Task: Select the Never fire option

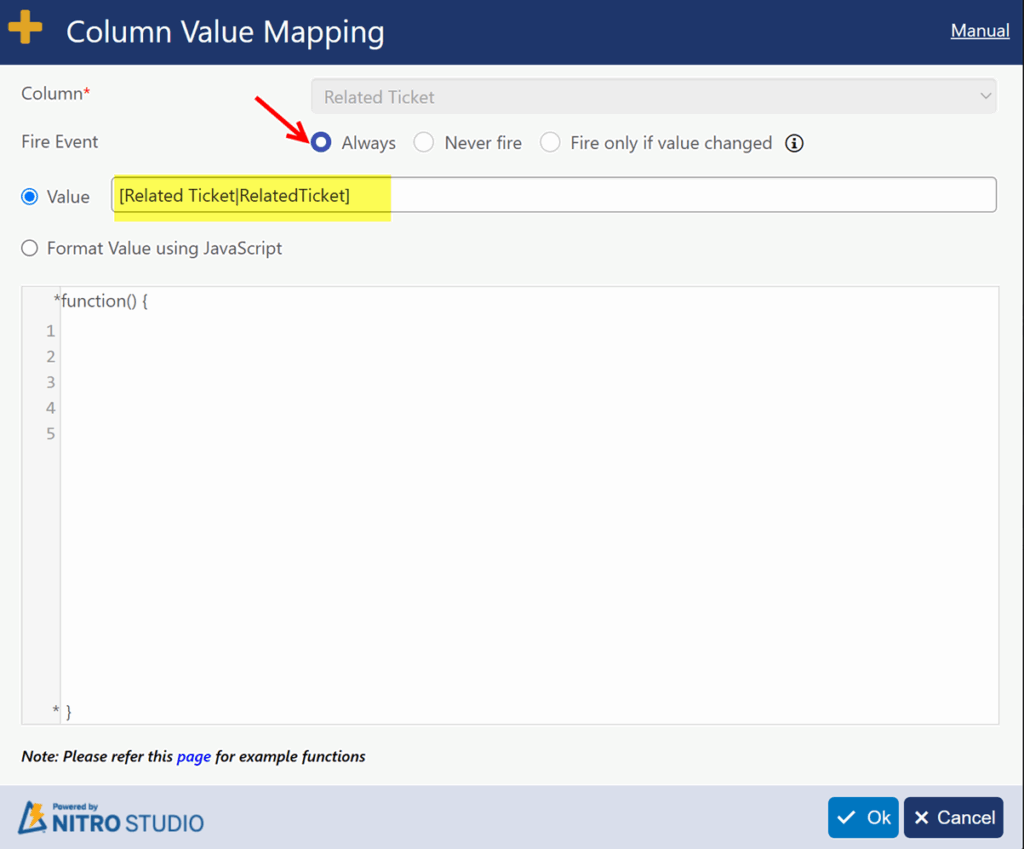Action: click(423, 142)
